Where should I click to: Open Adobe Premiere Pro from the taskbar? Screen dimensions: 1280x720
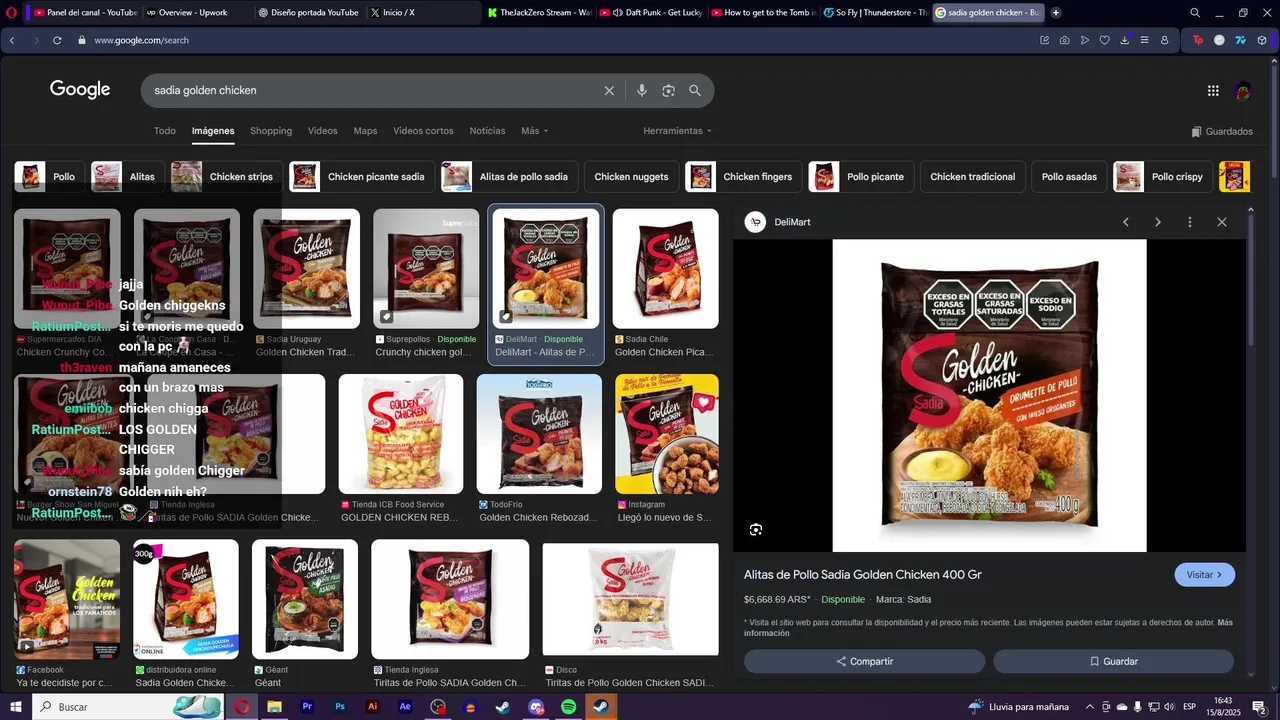point(307,707)
